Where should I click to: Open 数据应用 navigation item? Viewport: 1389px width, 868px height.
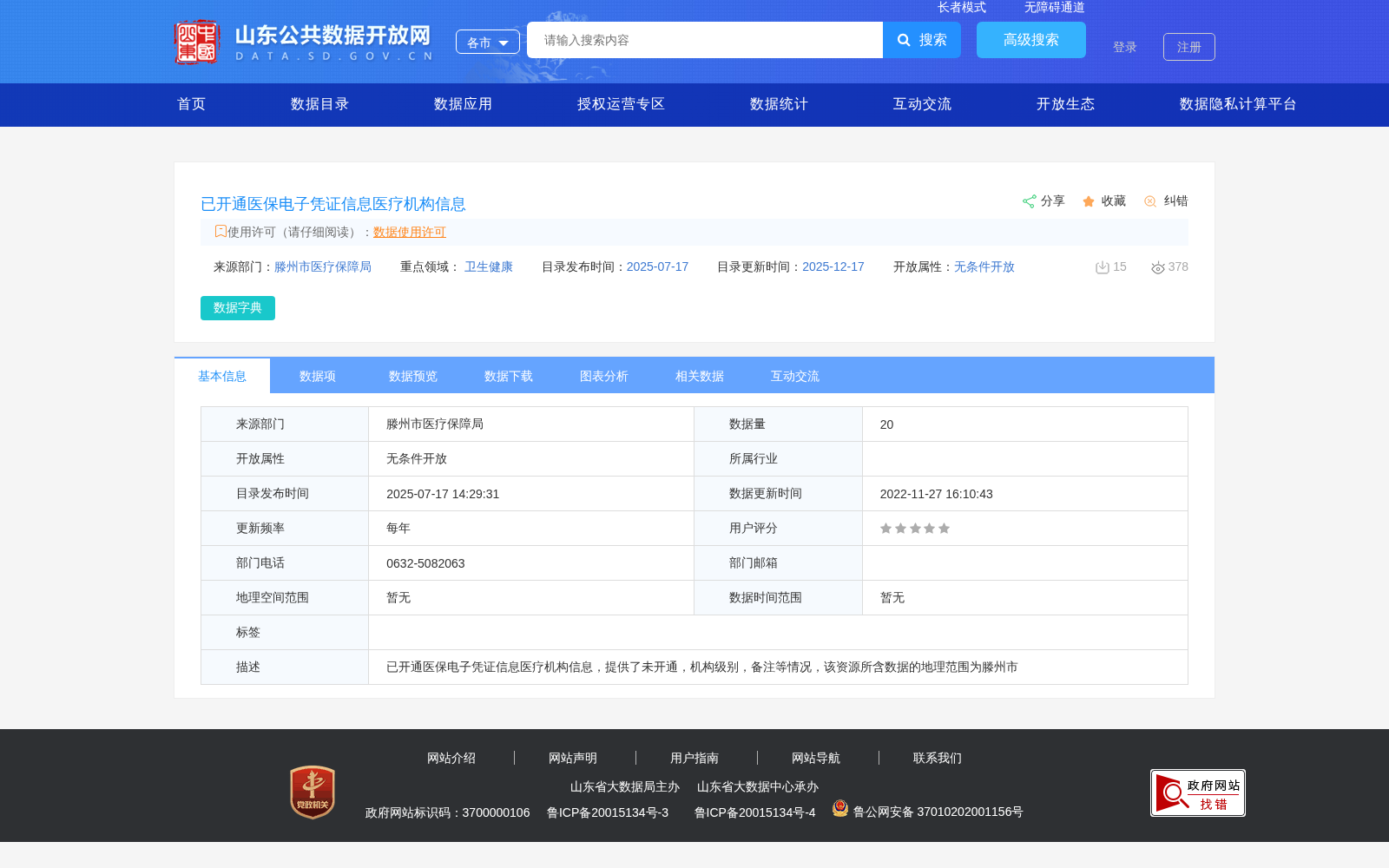463,104
